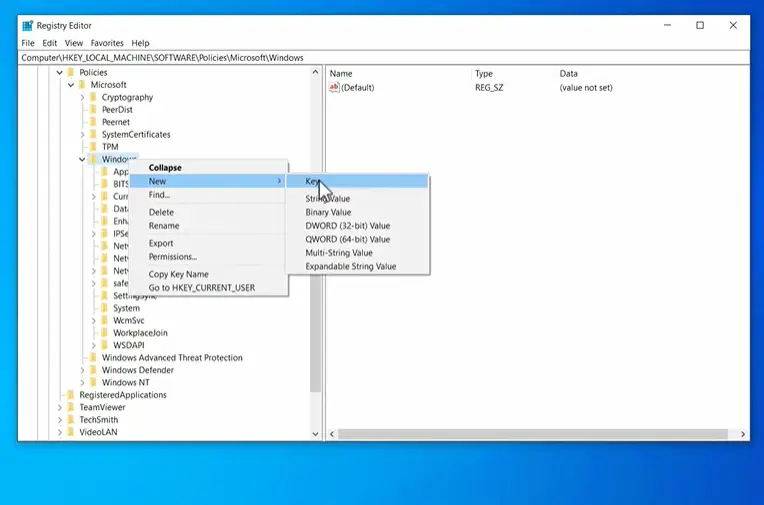Open the Favorites menu
This screenshot has width=764, height=505.
[107, 43]
